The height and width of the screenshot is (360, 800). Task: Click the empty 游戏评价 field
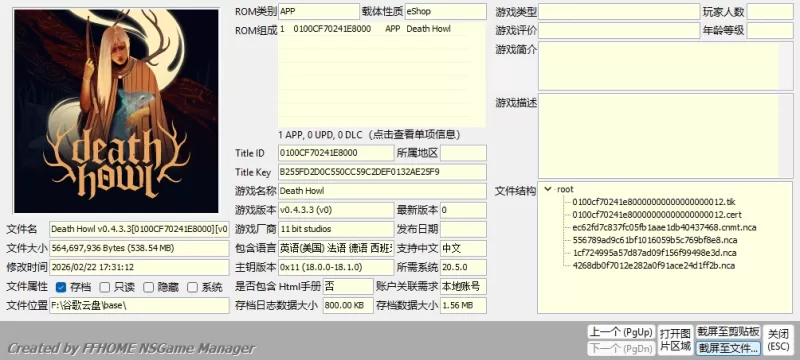(619, 30)
